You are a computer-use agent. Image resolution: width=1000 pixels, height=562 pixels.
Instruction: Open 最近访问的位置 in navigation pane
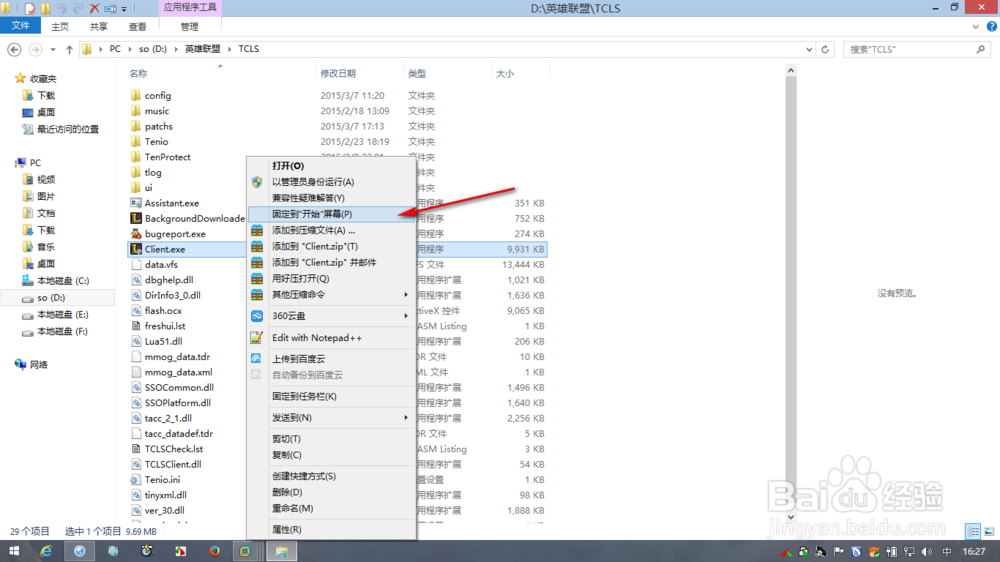click(x=68, y=129)
